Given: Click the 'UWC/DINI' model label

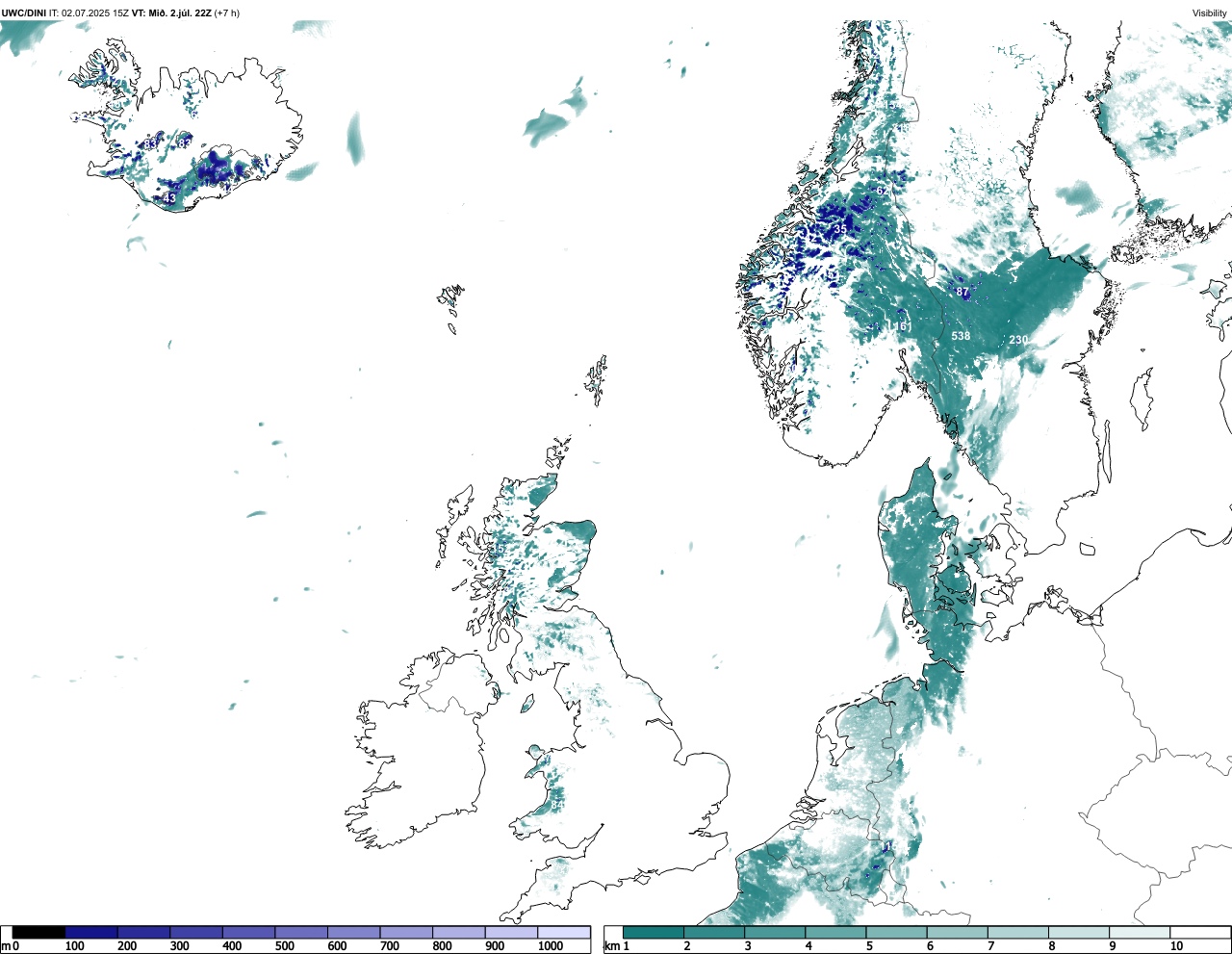Looking at the screenshot, I should pos(24,13).
